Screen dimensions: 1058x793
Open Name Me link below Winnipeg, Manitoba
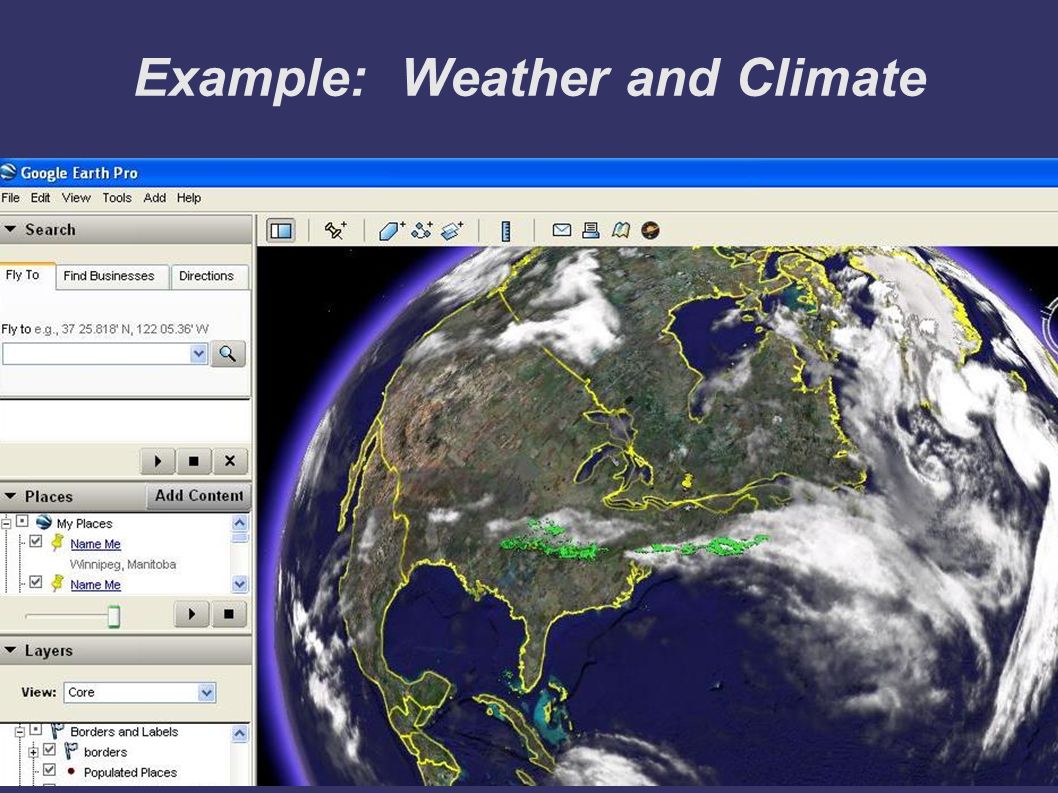click(x=96, y=584)
